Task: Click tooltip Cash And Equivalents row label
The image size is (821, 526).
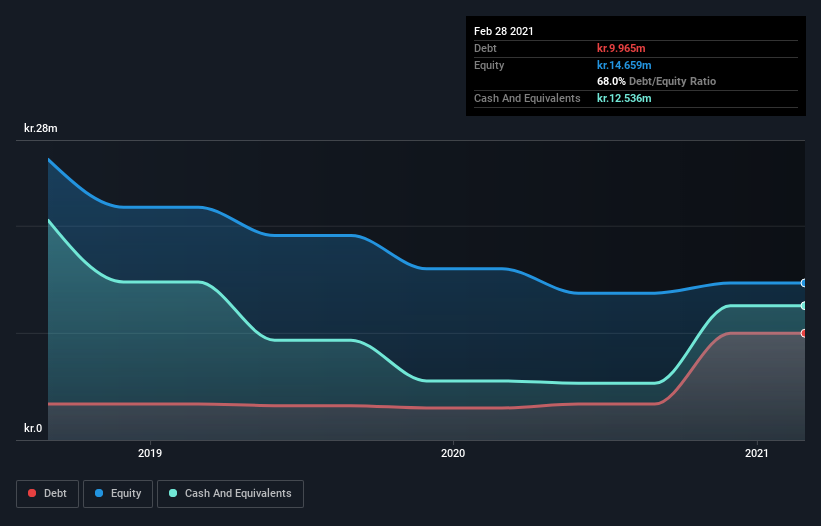Action: [x=527, y=98]
